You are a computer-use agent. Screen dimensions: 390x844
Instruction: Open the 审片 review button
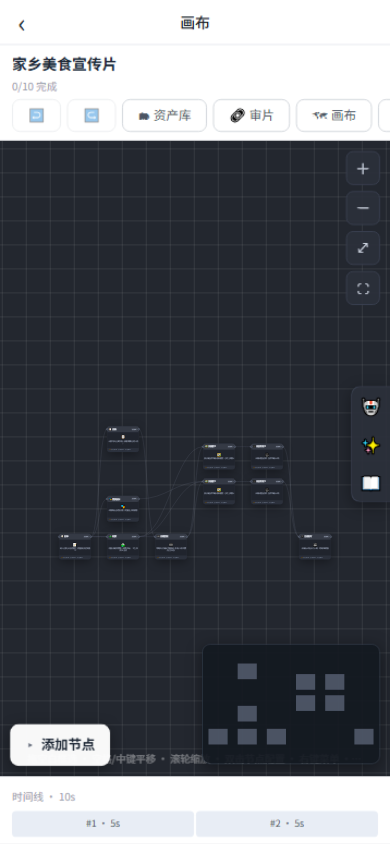(251, 115)
